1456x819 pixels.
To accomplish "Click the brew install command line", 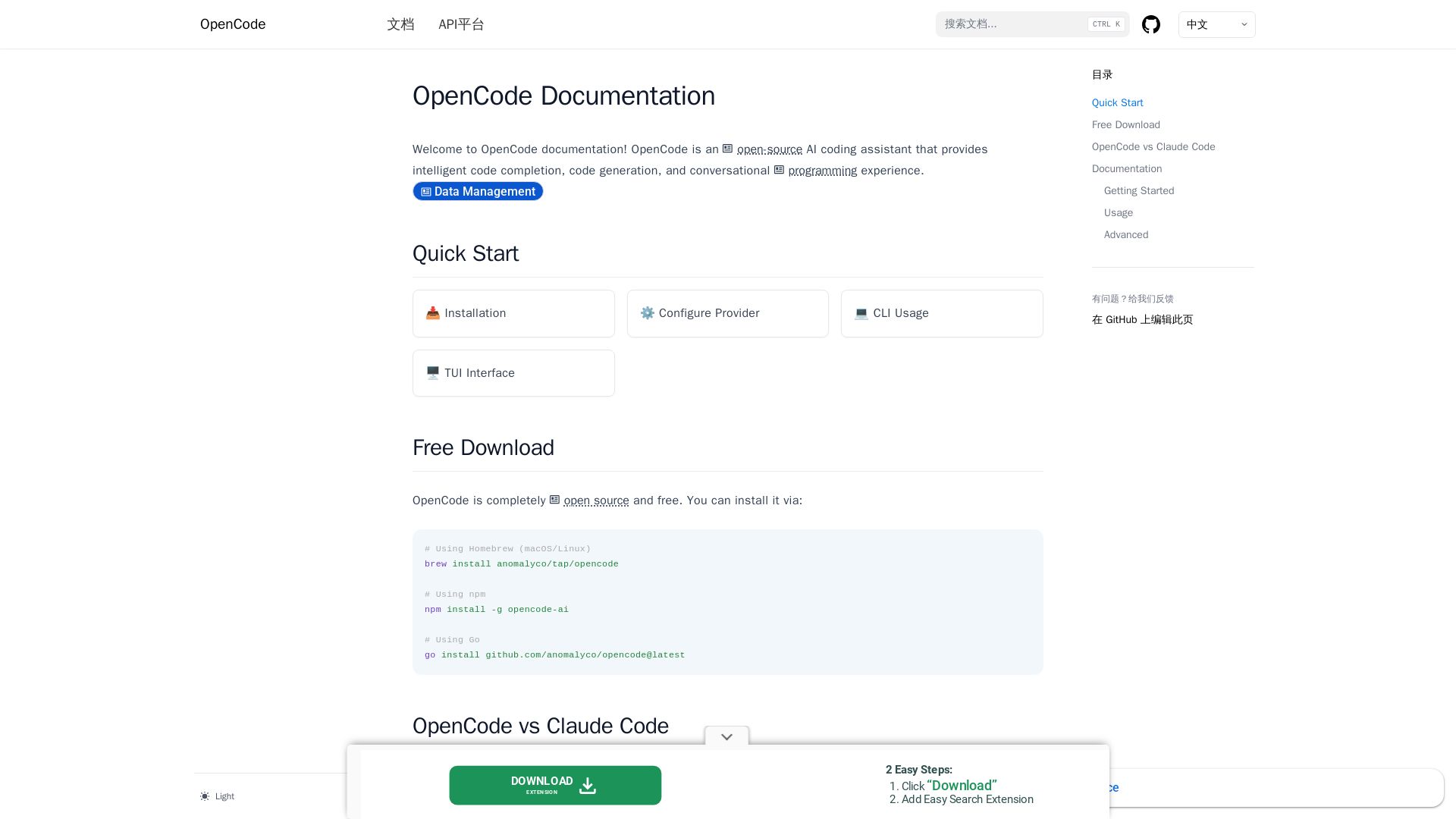I will tap(522, 564).
